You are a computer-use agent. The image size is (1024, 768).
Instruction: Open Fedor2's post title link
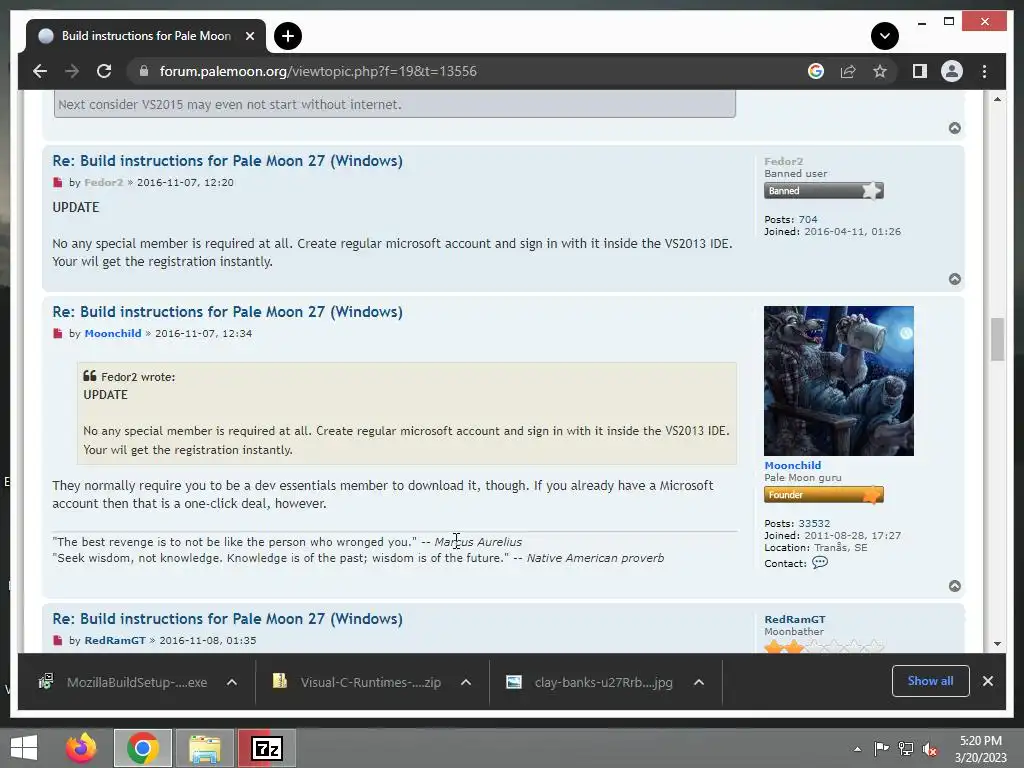(227, 161)
